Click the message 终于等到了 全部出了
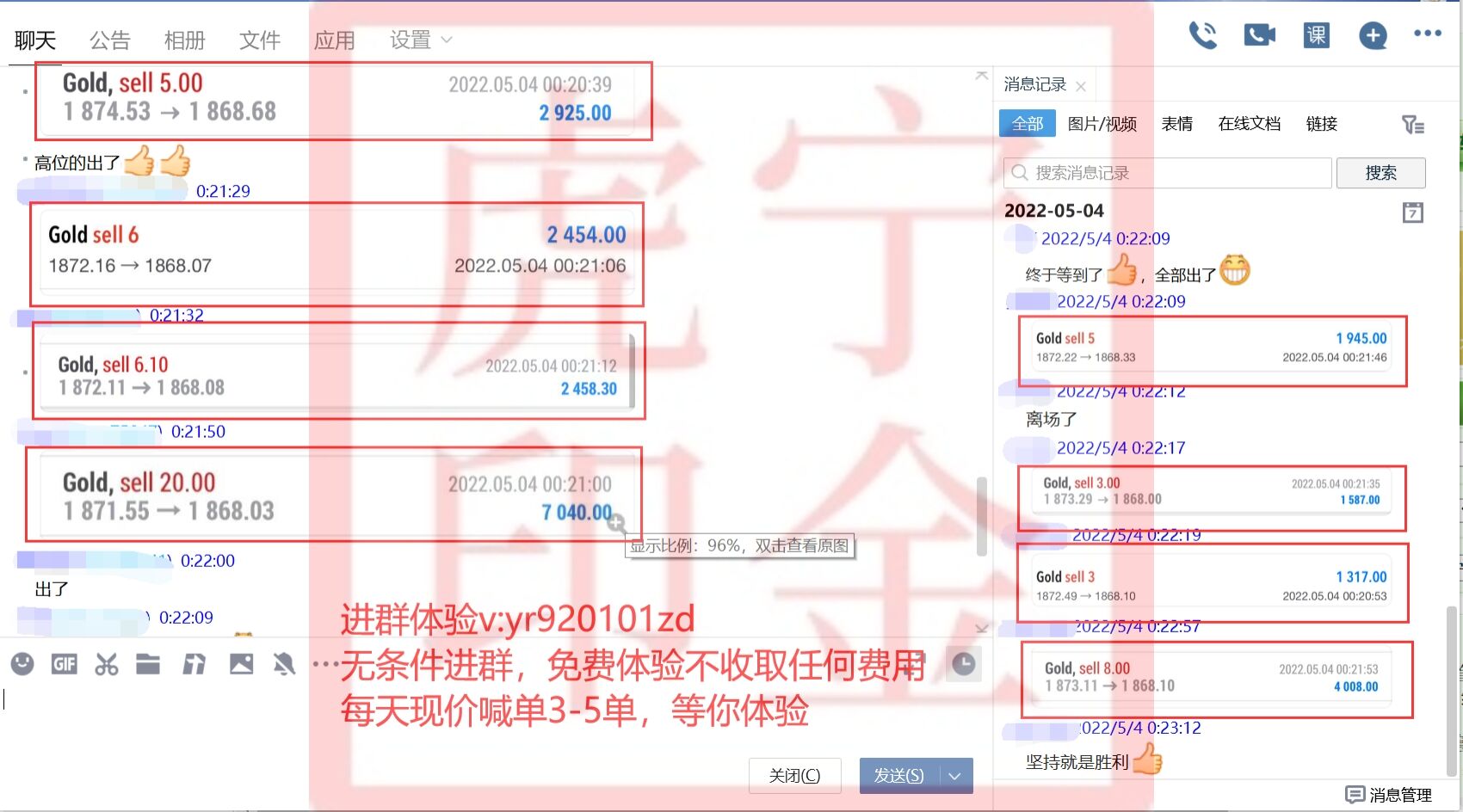Viewport: 1463px width, 812px height. click(x=1137, y=273)
